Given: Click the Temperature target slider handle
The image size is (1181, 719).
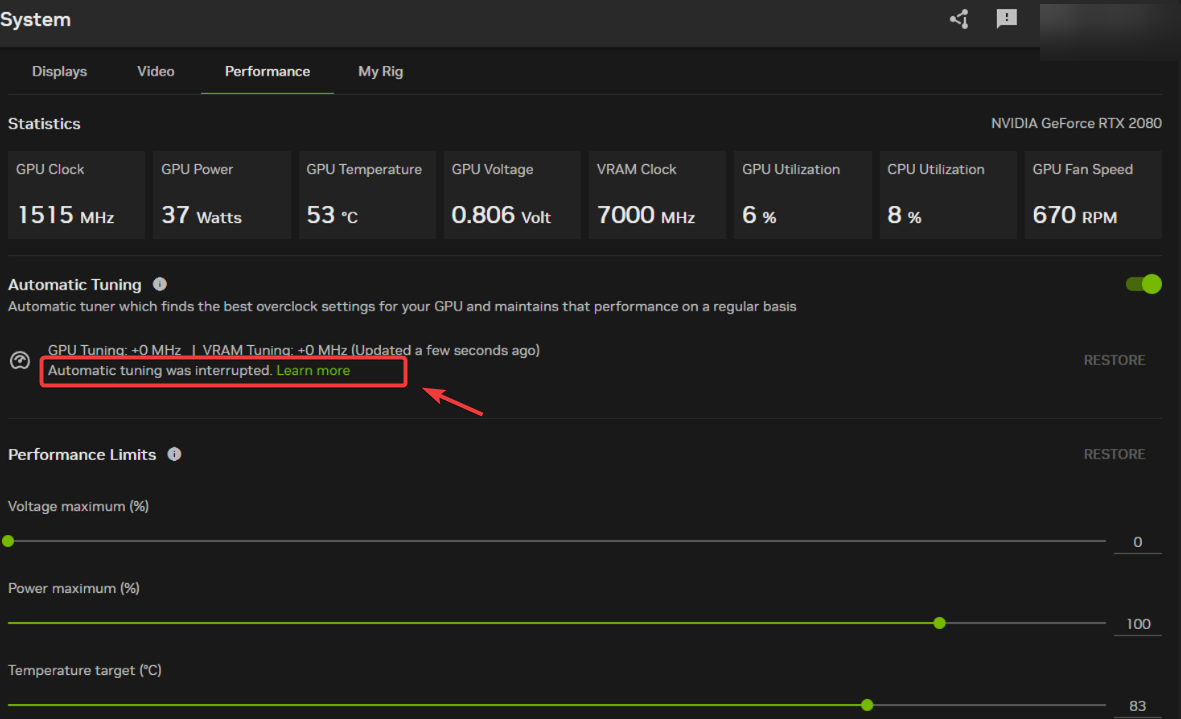Looking at the screenshot, I should click(x=867, y=705).
